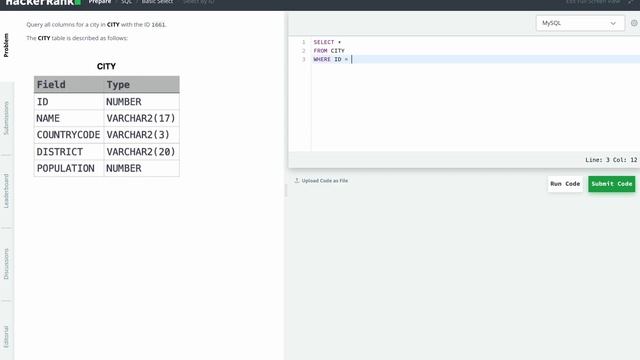The width and height of the screenshot is (640, 360).
Task: Click the Type column header
Action: coord(141,84)
